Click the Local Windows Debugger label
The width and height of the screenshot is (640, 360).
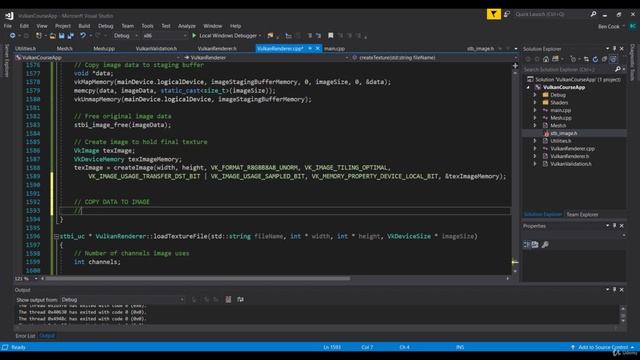tap(228, 36)
